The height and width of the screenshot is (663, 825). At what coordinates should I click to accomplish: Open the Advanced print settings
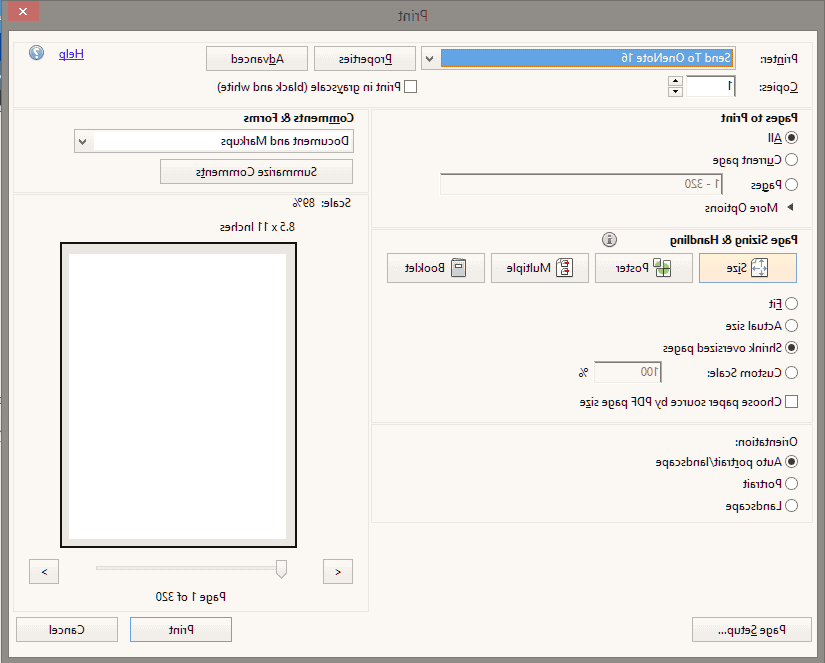[x=257, y=58]
